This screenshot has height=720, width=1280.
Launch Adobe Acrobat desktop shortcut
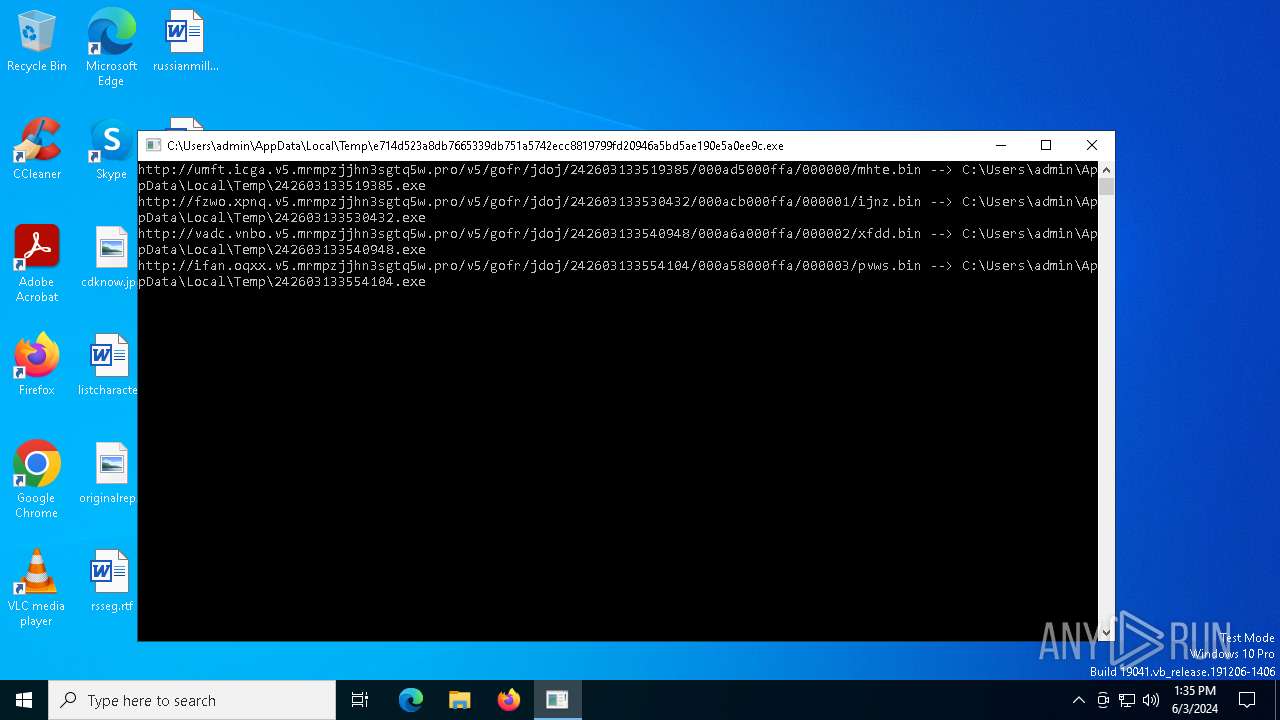click(x=37, y=264)
